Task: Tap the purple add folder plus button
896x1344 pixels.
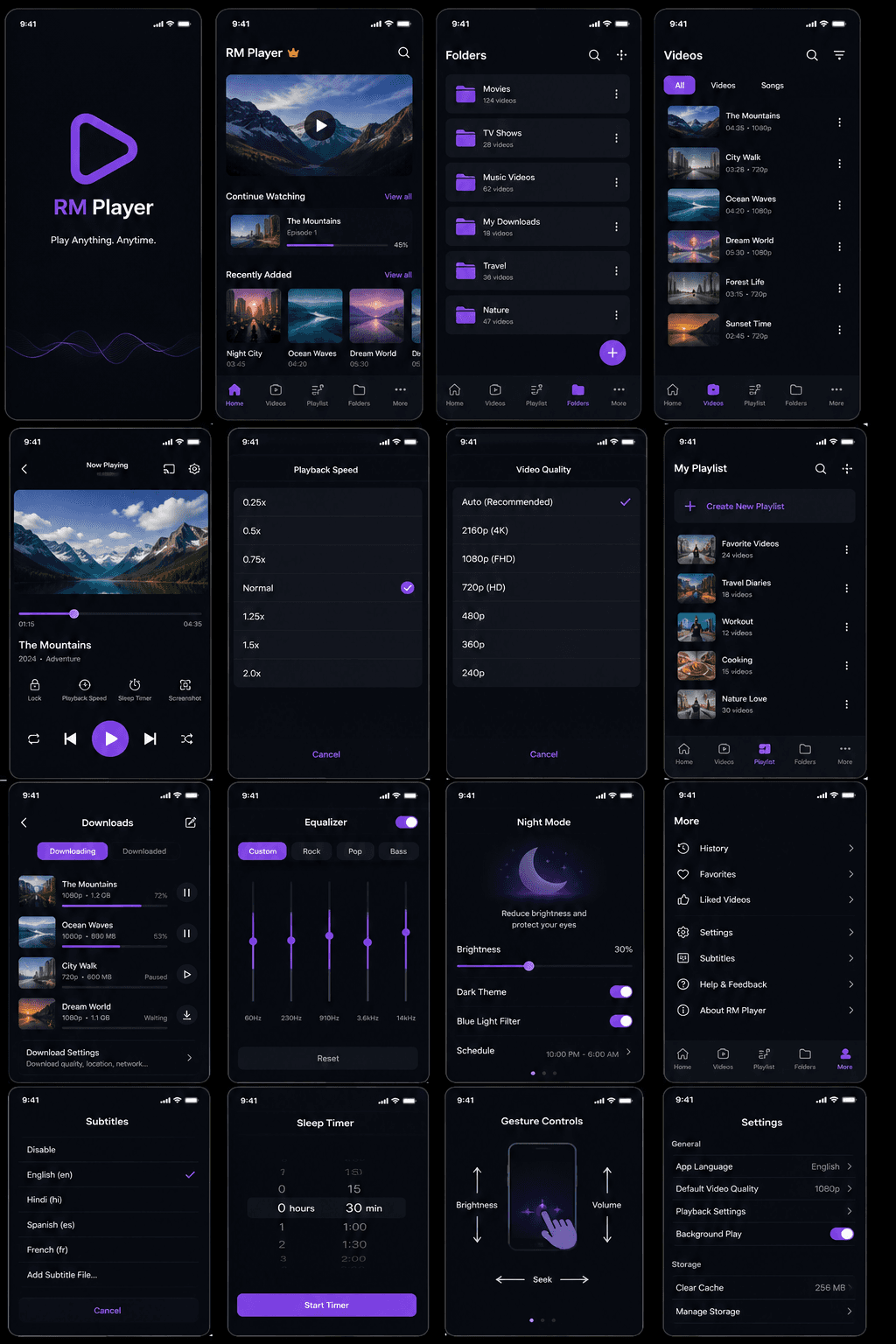Action: pos(612,353)
